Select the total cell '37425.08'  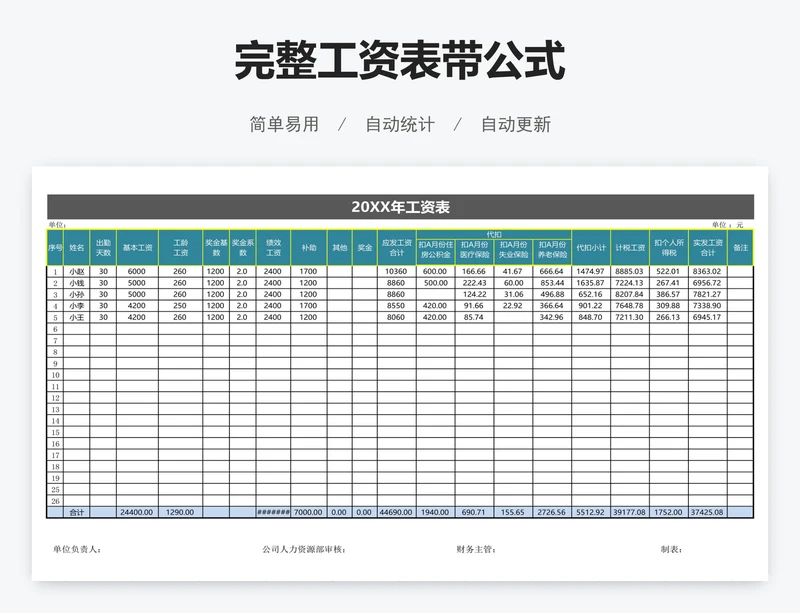(x=707, y=512)
